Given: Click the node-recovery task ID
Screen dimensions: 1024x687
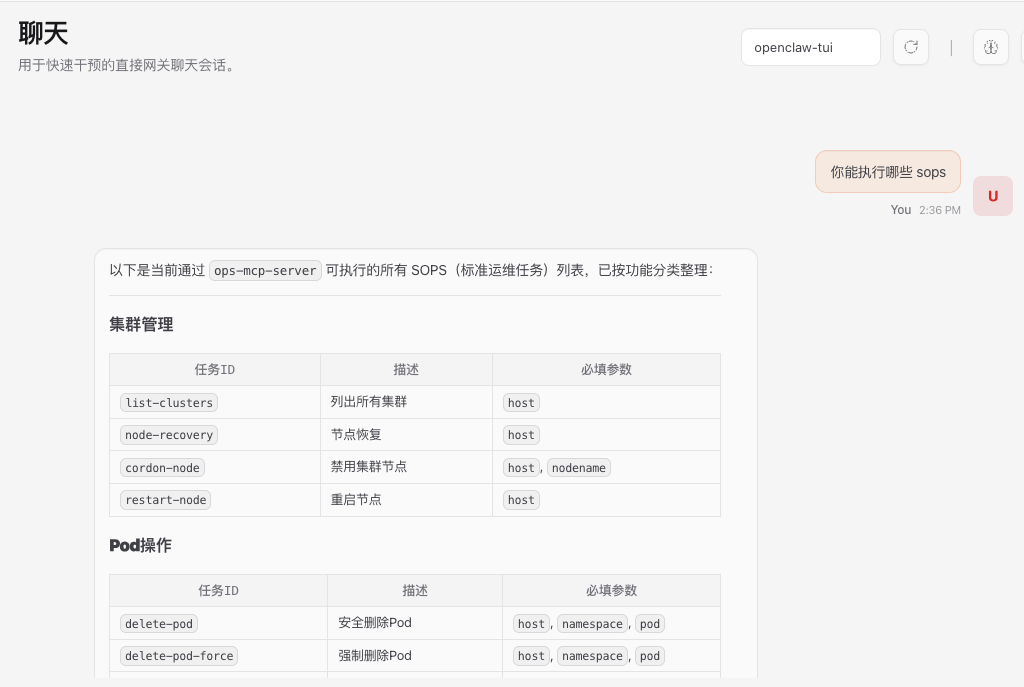Looking at the screenshot, I should tap(169, 435).
